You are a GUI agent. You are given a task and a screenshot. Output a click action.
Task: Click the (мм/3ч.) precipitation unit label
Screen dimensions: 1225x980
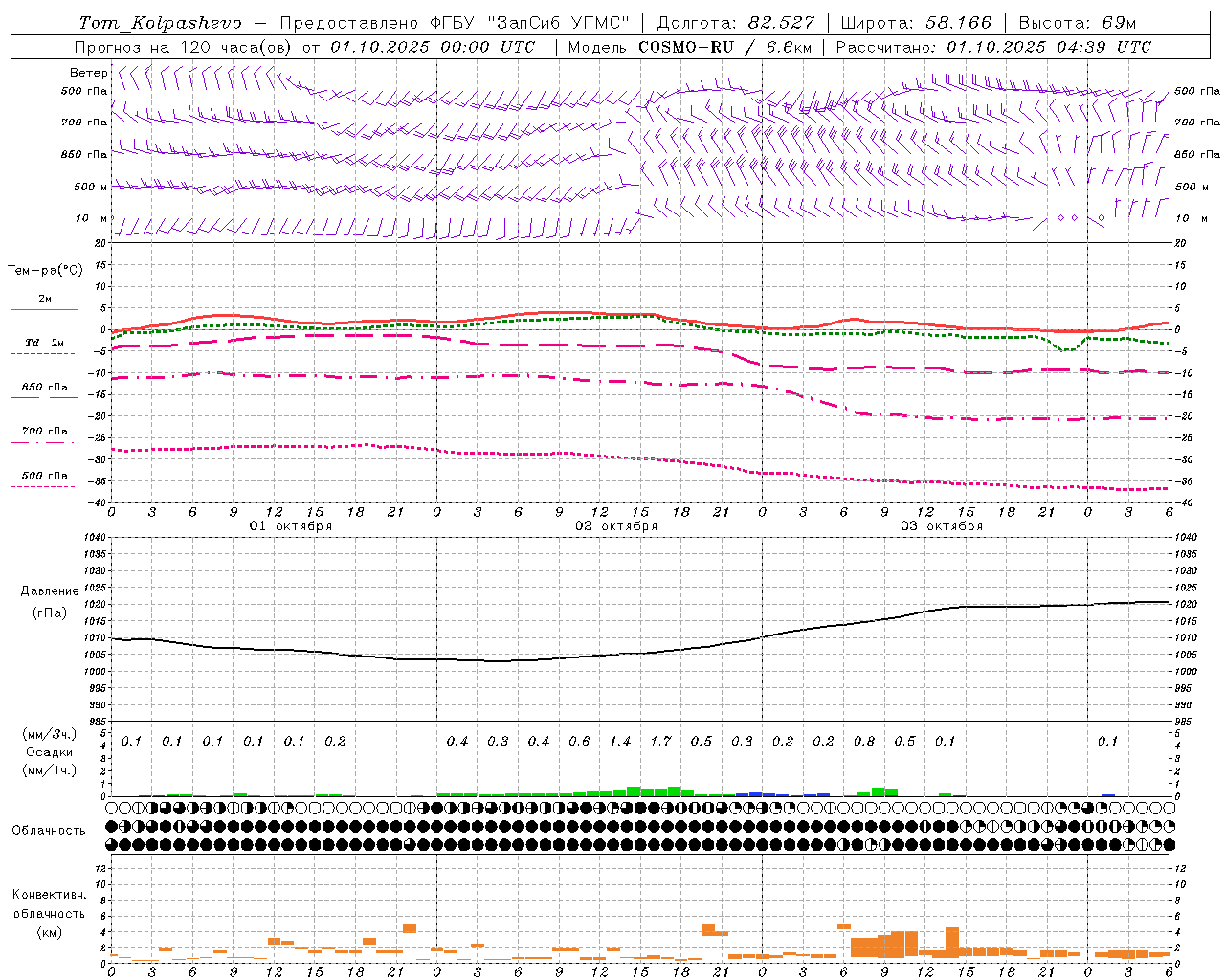[51, 734]
